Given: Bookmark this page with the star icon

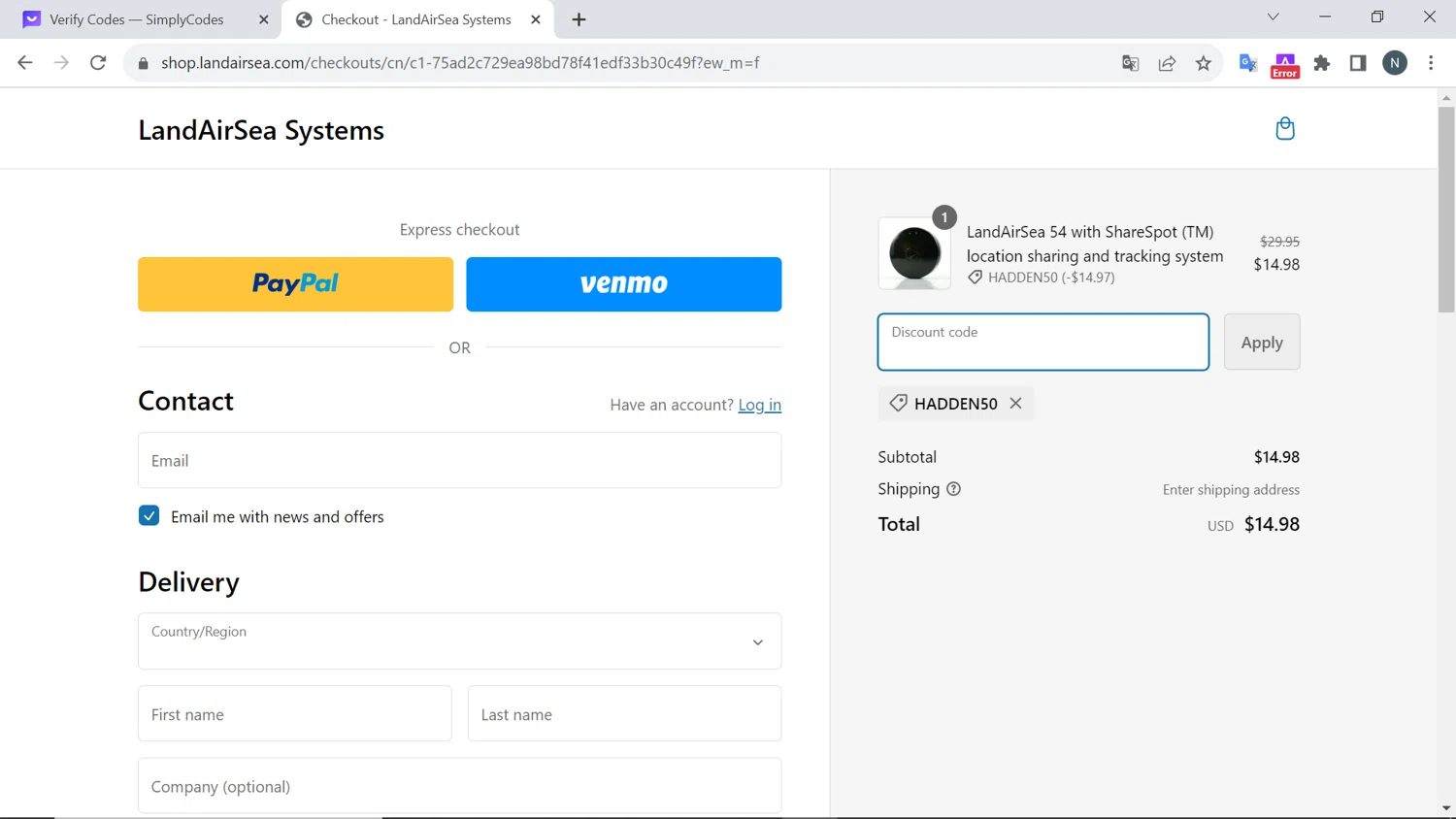Looking at the screenshot, I should click(1204, 63).
